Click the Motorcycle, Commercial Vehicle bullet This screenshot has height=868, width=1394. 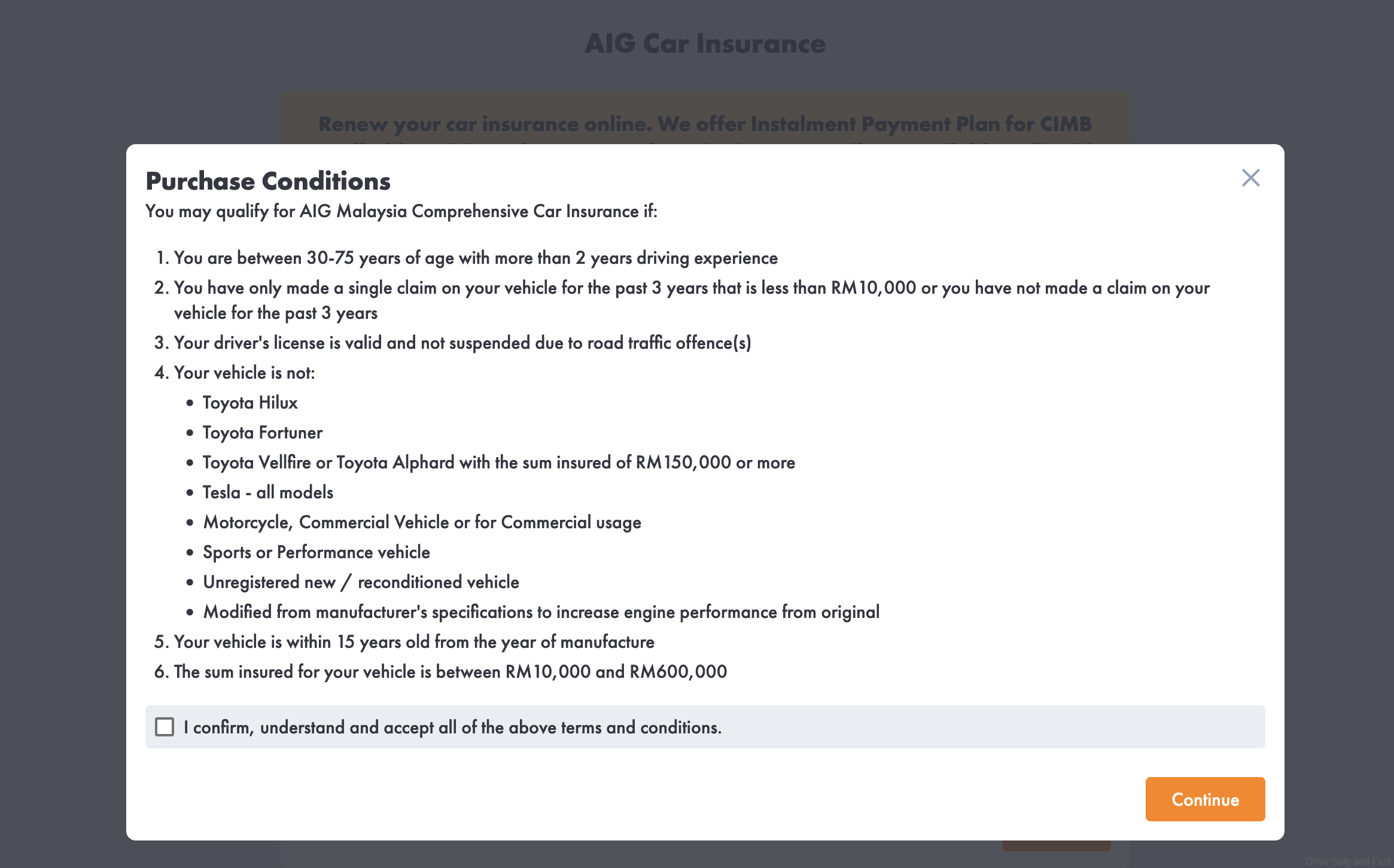(422, 522)
